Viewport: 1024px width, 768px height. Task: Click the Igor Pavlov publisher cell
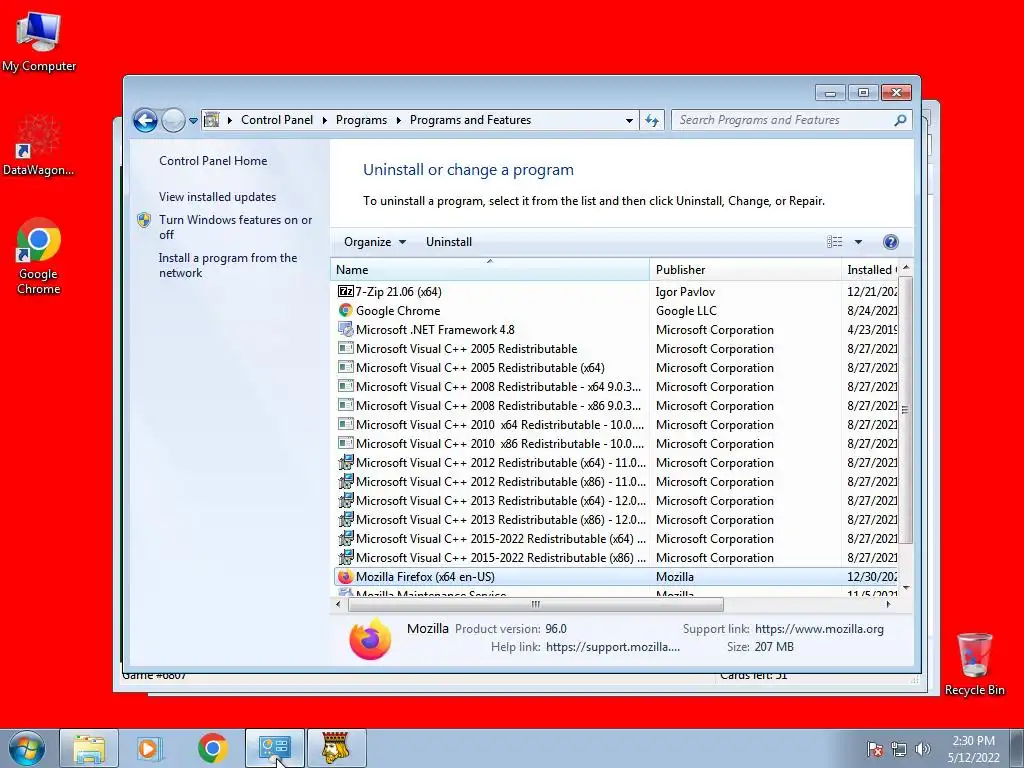[x=685, y=291]
